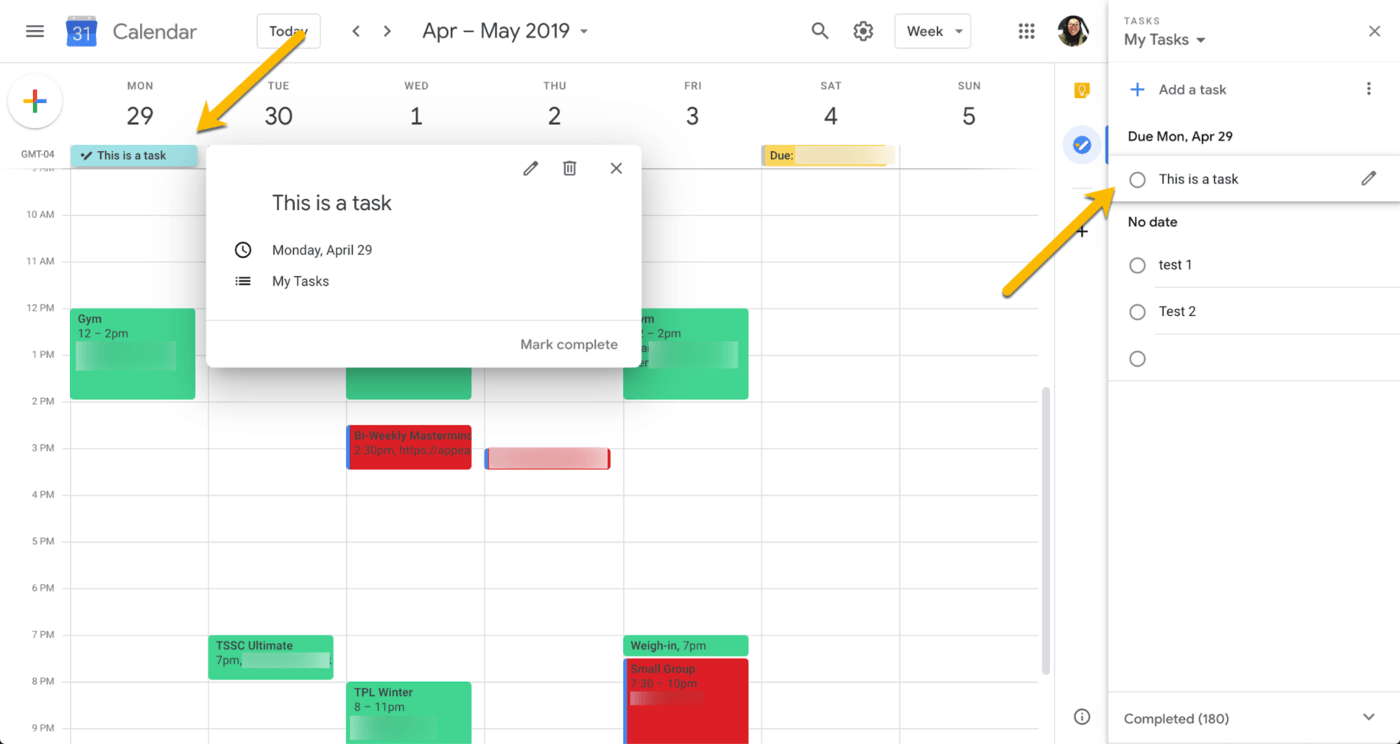Open the Tasks options three-dot menu

pyautogui.click(x=1368, y=89)
